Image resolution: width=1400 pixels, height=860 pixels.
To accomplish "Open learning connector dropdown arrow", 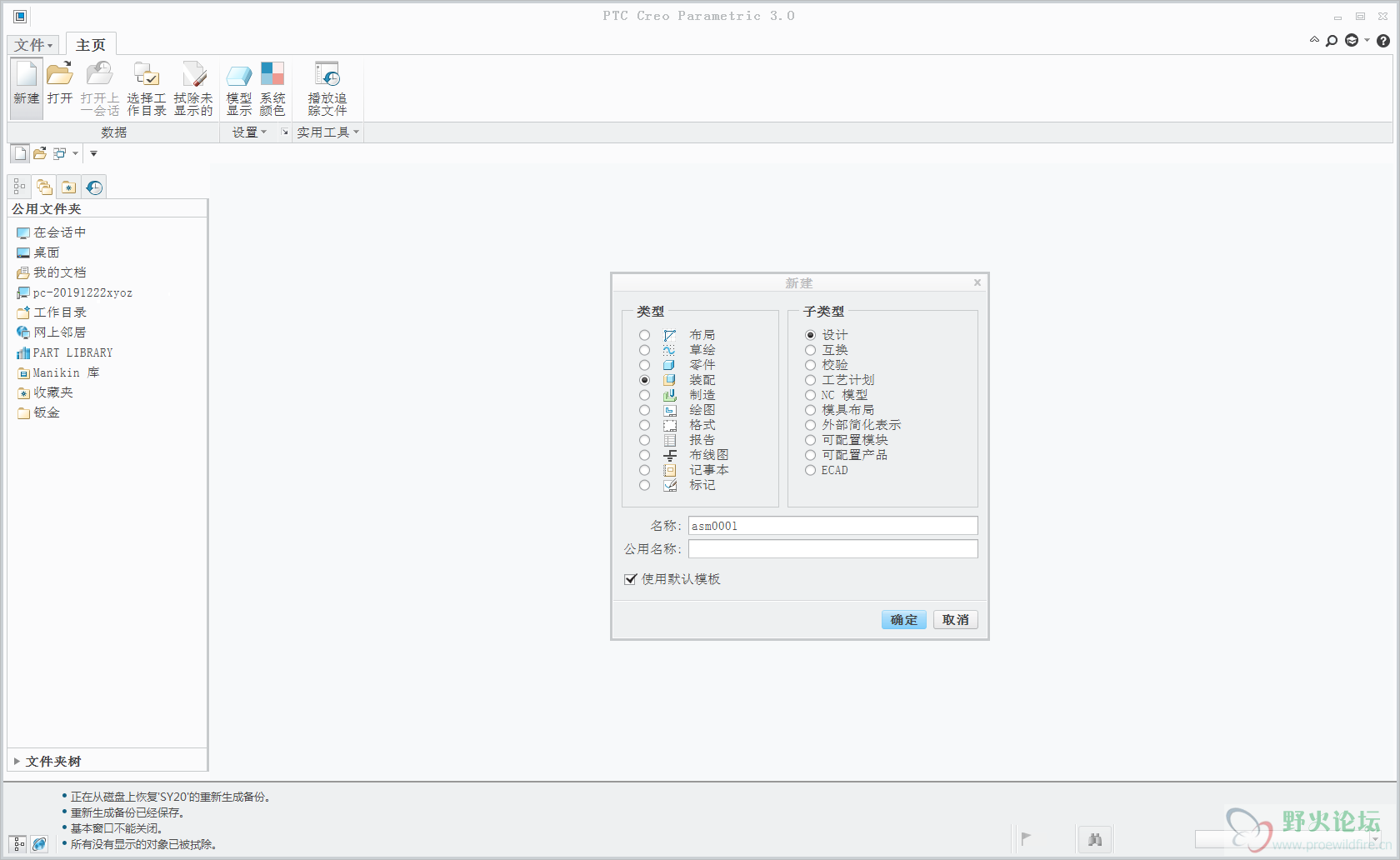I will pos(1367,40).
